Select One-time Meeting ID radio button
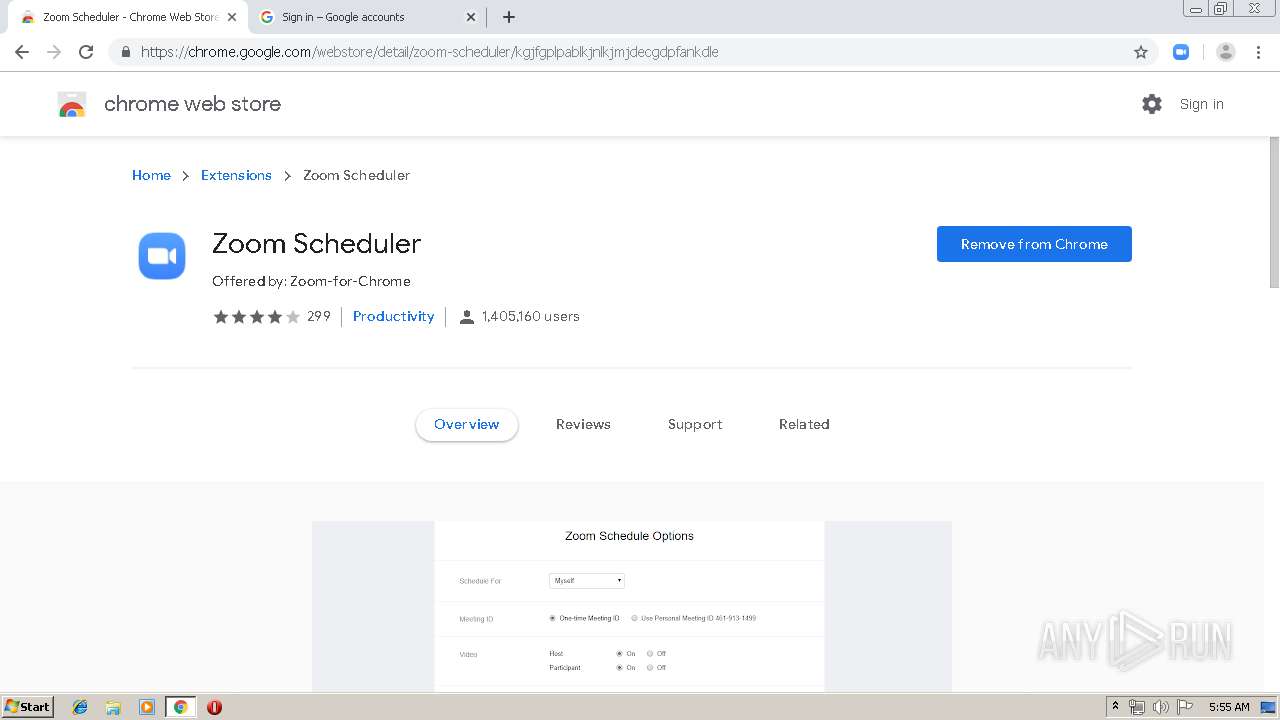This screenshot has height=720, width=1280. (552, 618)
